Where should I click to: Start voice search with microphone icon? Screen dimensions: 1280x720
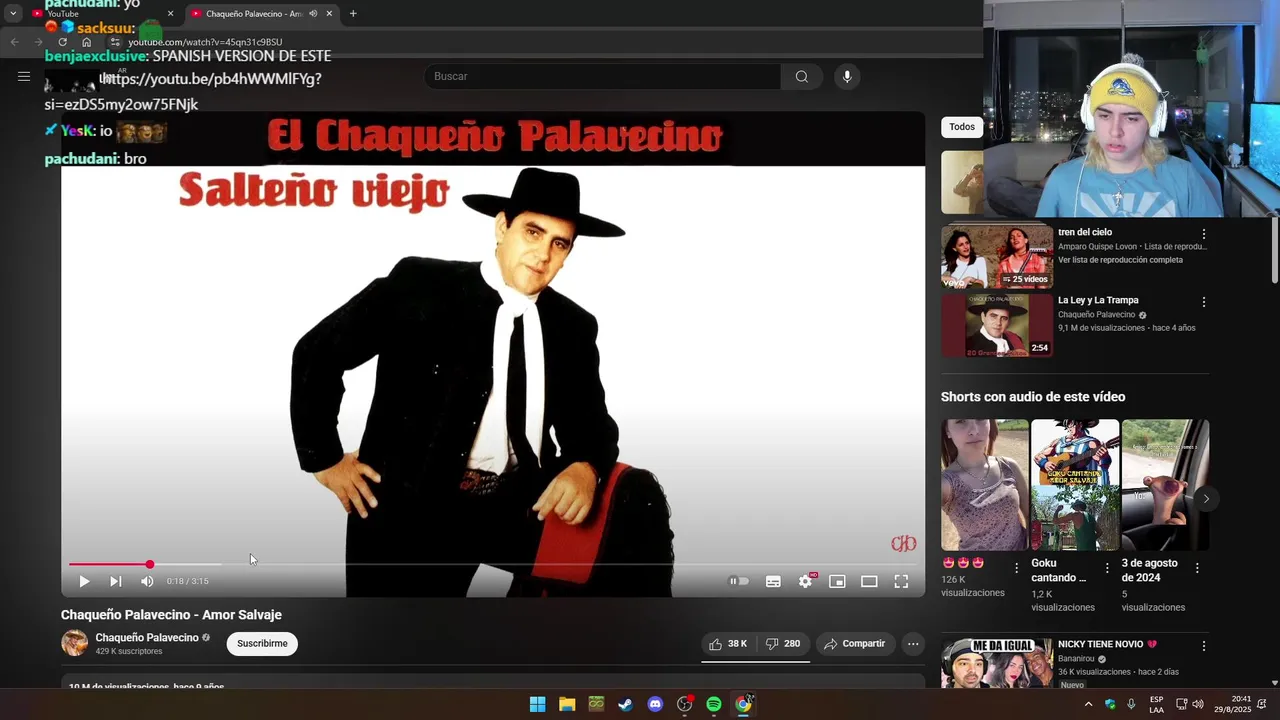[847, 76]
